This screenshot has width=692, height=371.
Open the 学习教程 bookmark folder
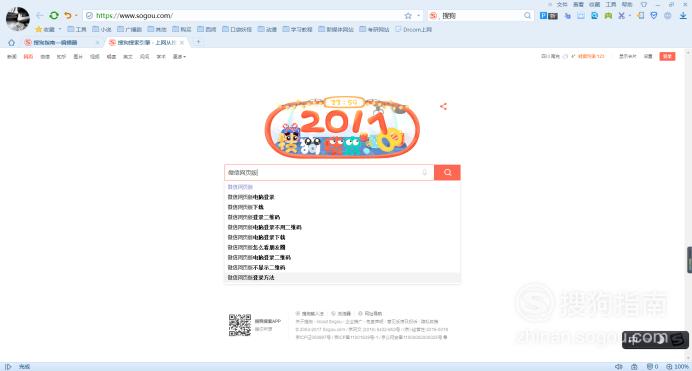coord(297,30)
